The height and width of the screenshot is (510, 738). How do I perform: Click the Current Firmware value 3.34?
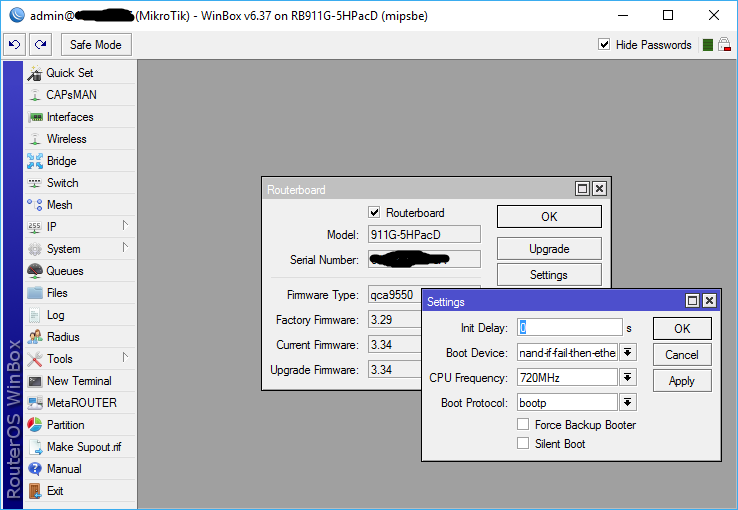click(394, 345)
